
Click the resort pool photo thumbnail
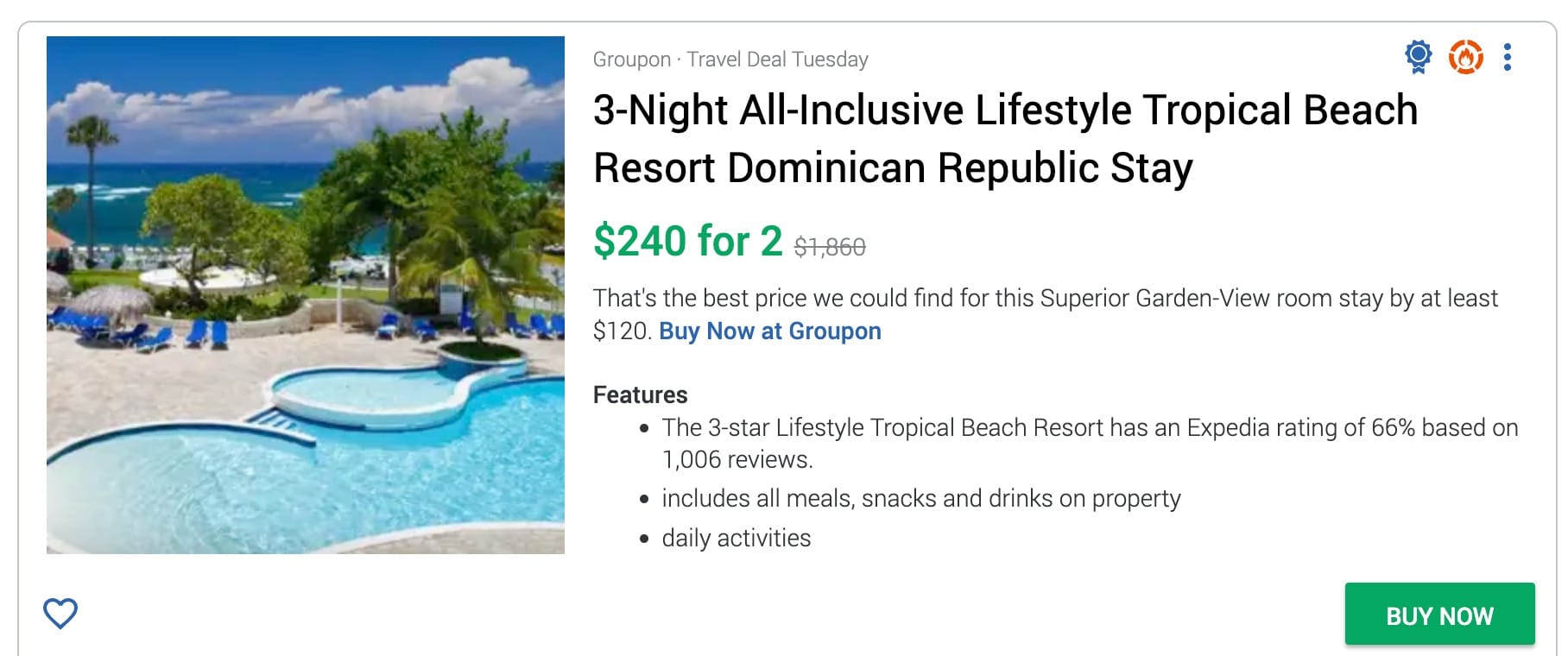click(x=306, y=295)
